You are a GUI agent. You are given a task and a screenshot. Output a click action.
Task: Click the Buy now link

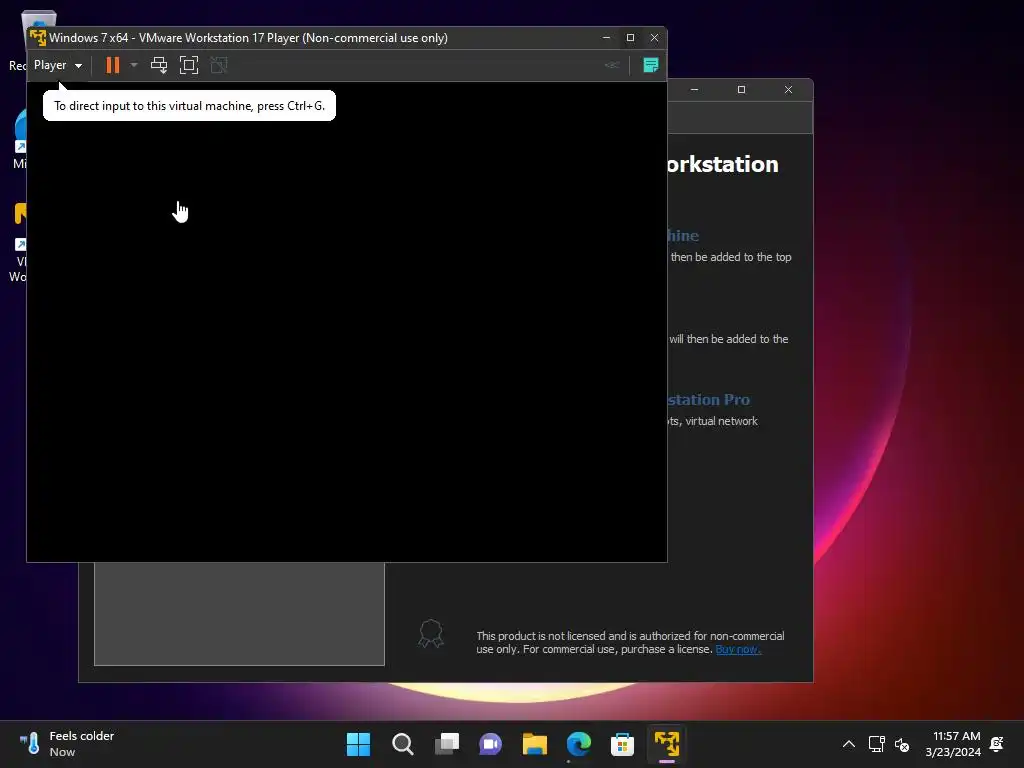[738, 649]
